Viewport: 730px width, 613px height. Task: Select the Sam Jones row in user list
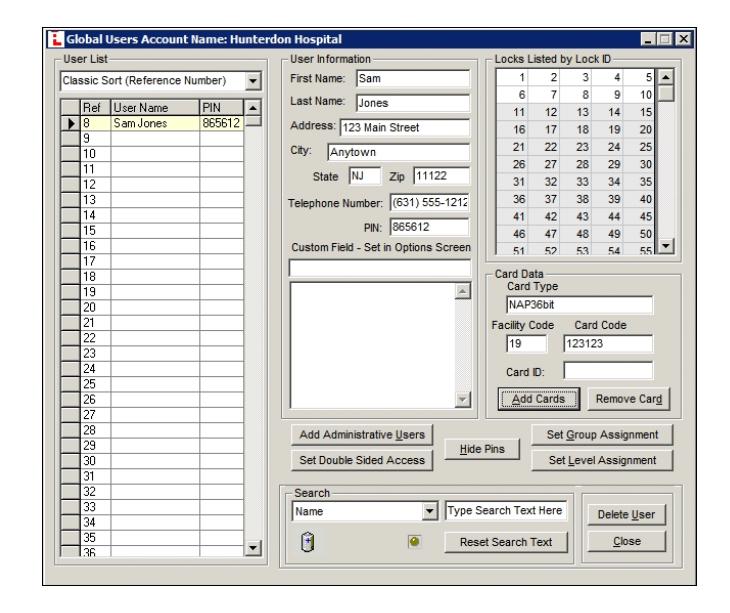pyautogui.click(x=152, y=123)
